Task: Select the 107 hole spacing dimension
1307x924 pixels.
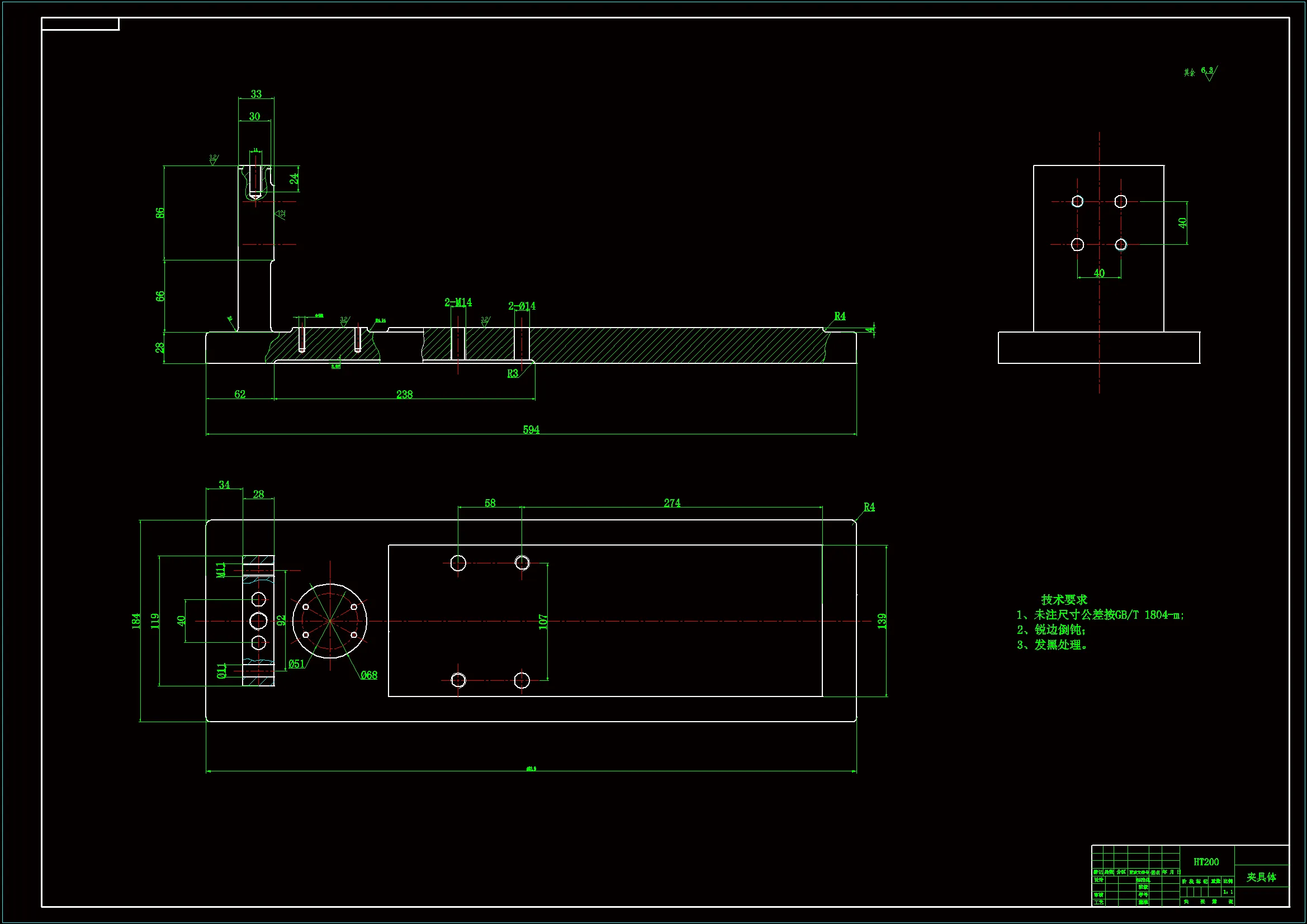Action: coord(543,621)
